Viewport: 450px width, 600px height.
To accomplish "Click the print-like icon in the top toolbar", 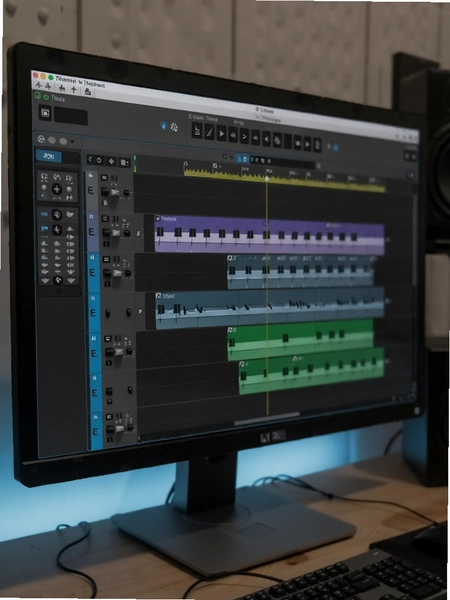I will [x=87, y=91].
